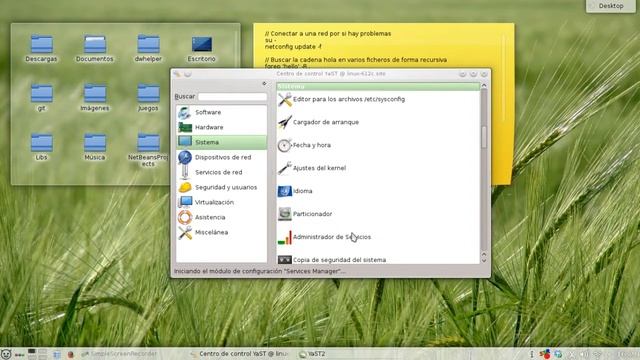Open the dwhelper folder
The image size is (640, 360).
(x=148, y=48)
